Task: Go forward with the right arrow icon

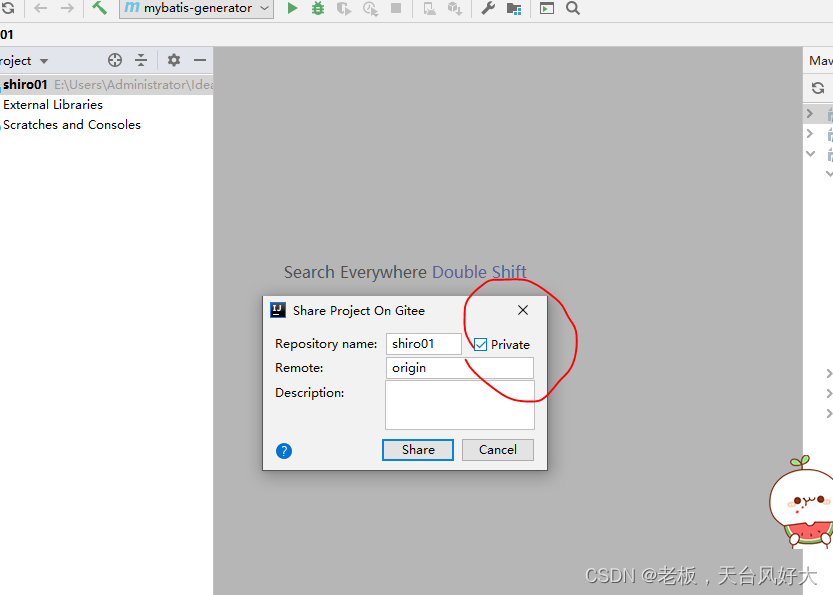Action: (x=67, y=8)
